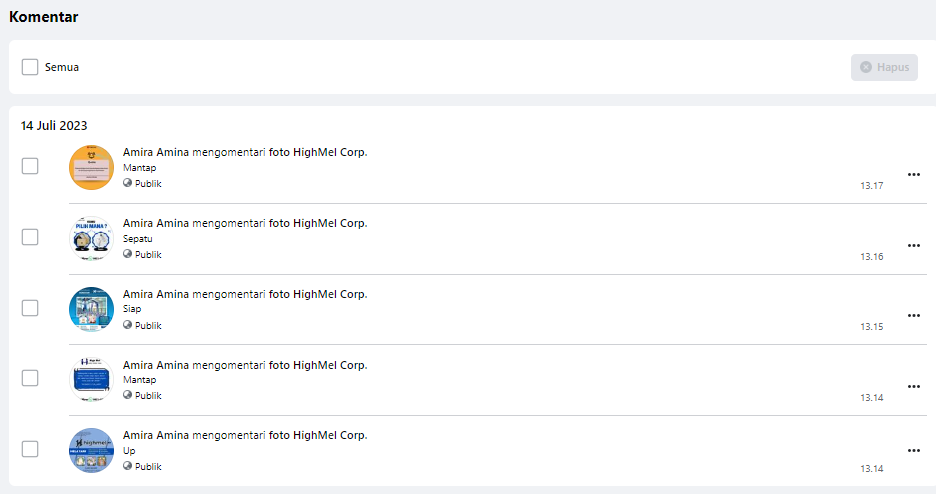
Task: Select checkbox beside the Siap comment
Action: coord(30,308)
